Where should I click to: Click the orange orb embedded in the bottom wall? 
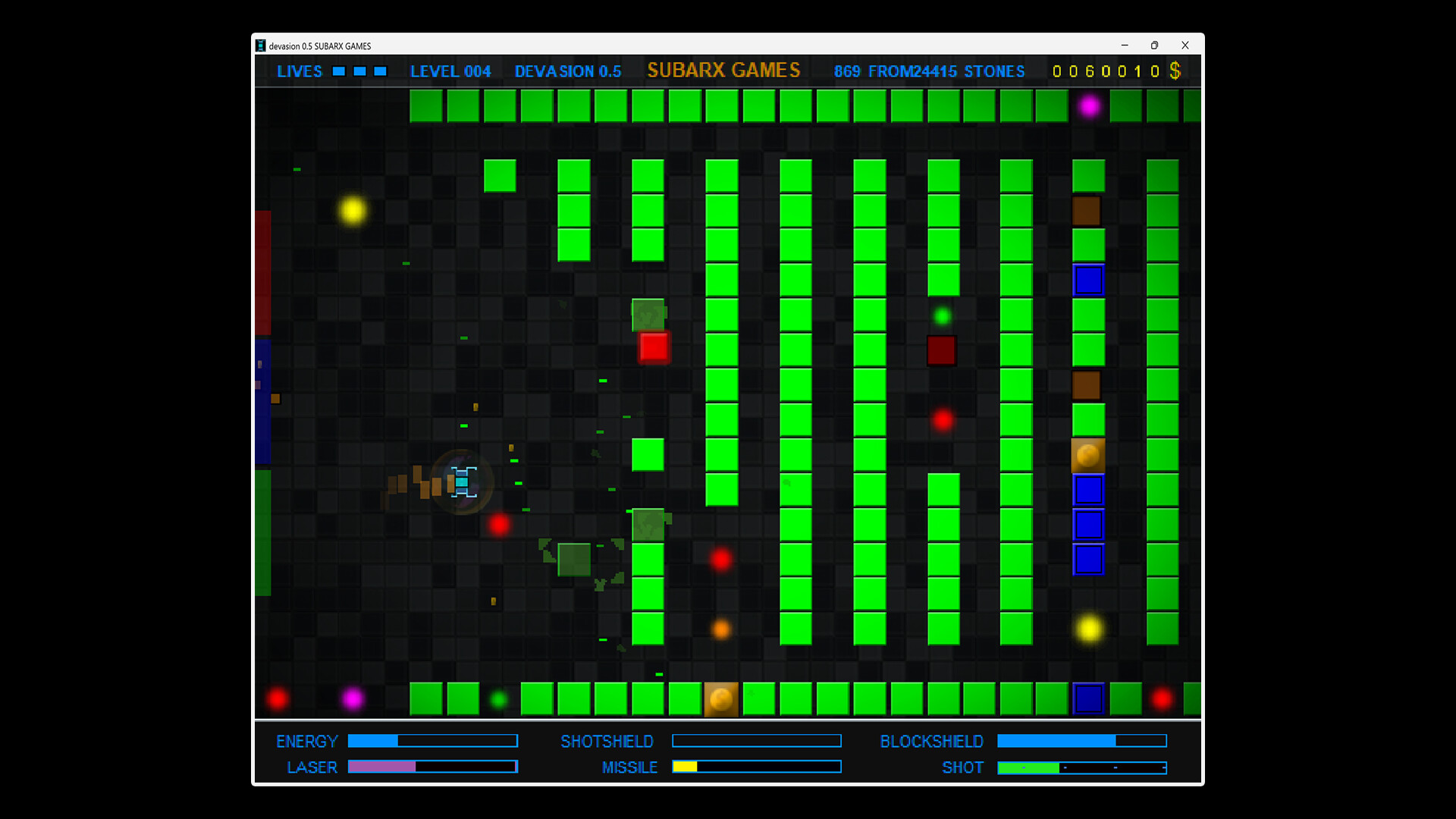pos(720,698)
